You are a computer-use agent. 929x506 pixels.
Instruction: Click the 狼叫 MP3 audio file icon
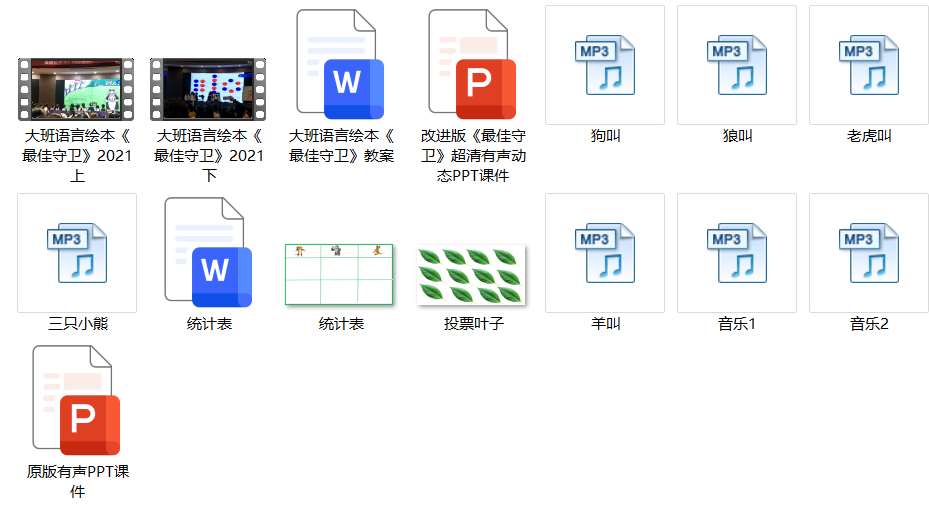coord(737,65)
